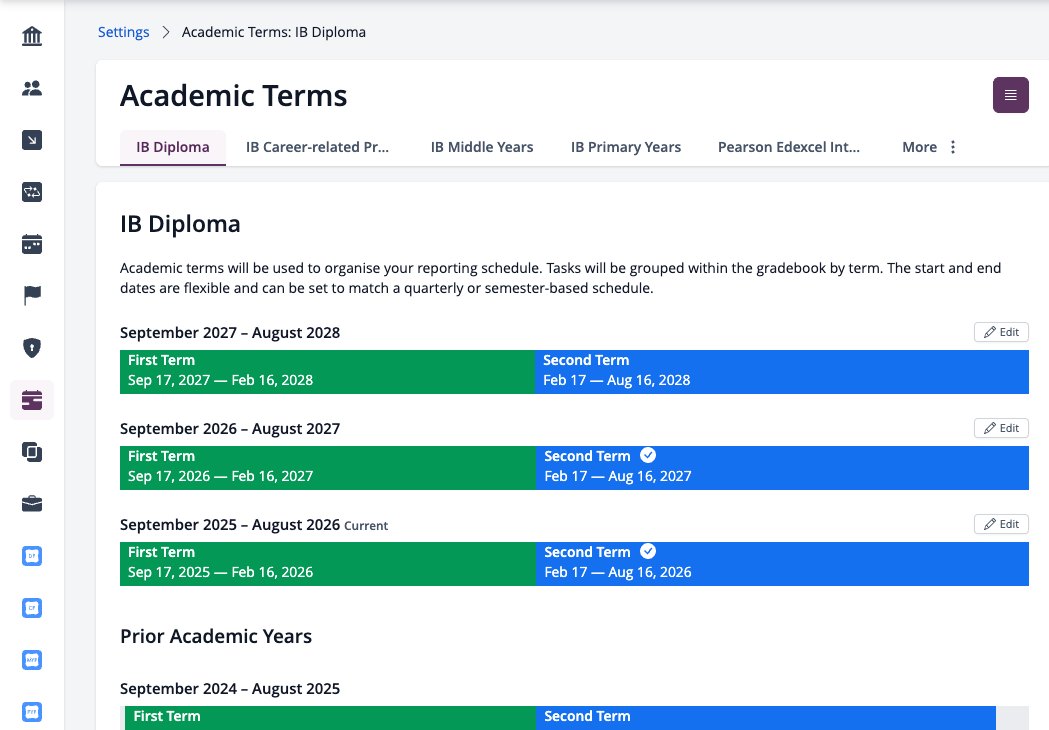Click the IB Diploma section heading
Screen dimensions: 1049x730
(180, 224)
